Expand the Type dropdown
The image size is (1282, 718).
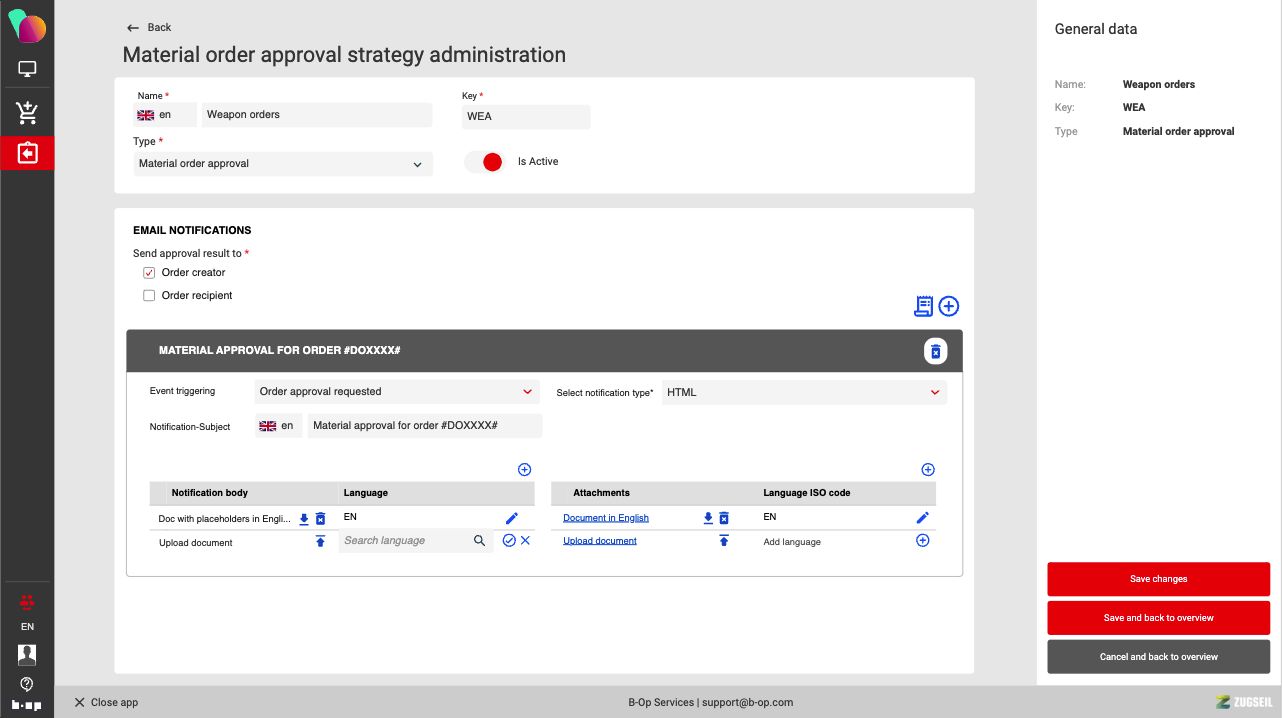pyautogui.click(x=283, y=164)
